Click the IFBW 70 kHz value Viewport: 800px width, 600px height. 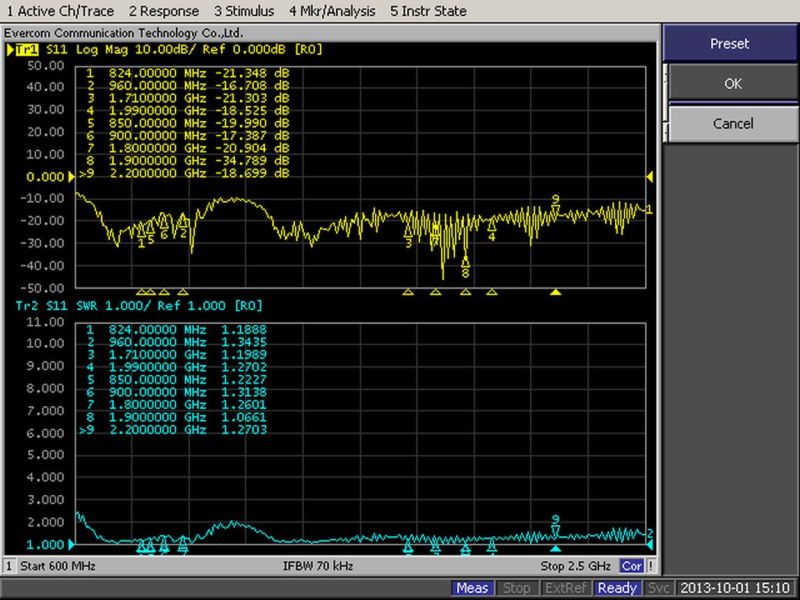point(318,566)
